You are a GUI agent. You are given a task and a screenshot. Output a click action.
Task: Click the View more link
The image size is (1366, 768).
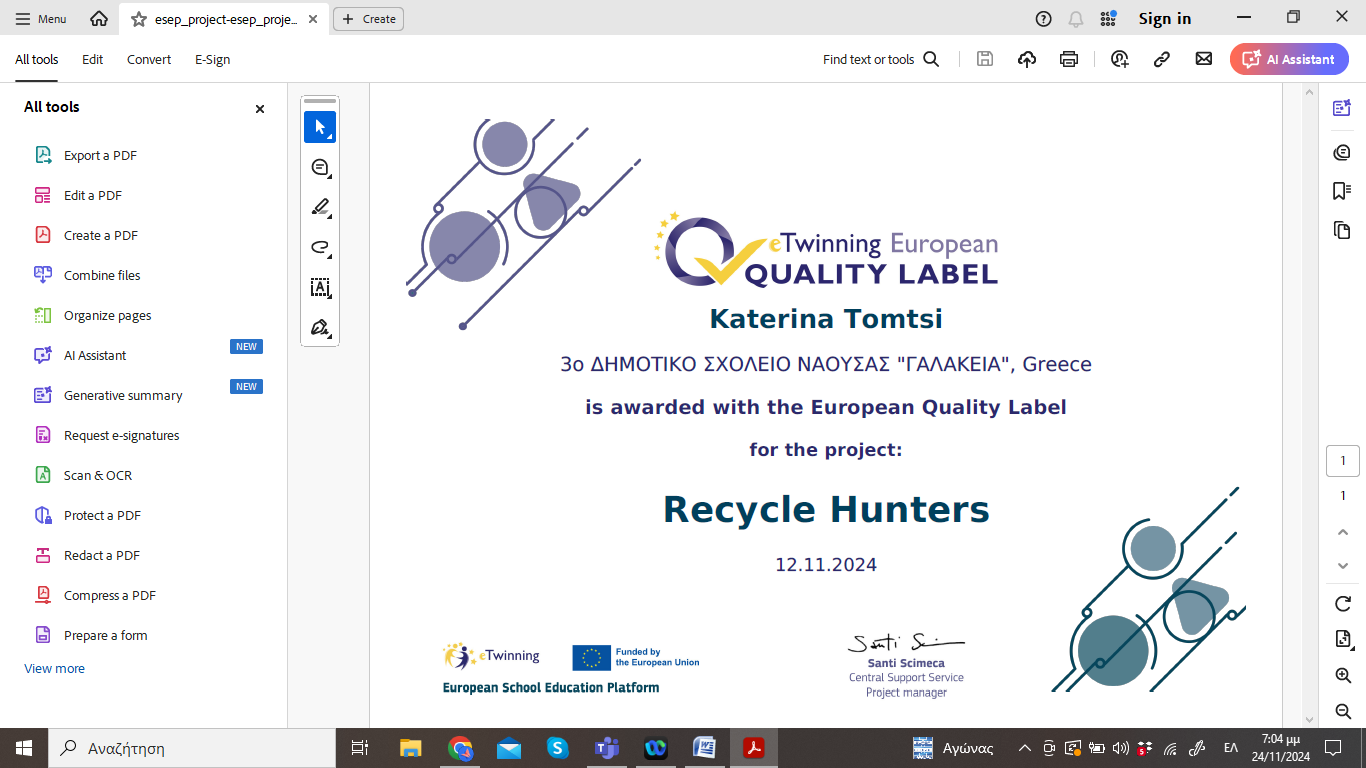click(54, 668)
